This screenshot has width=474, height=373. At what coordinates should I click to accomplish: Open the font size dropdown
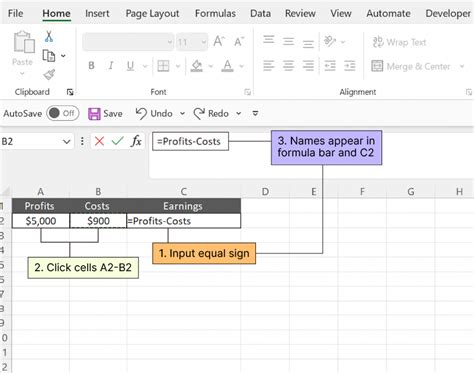(x=203, y=42)
